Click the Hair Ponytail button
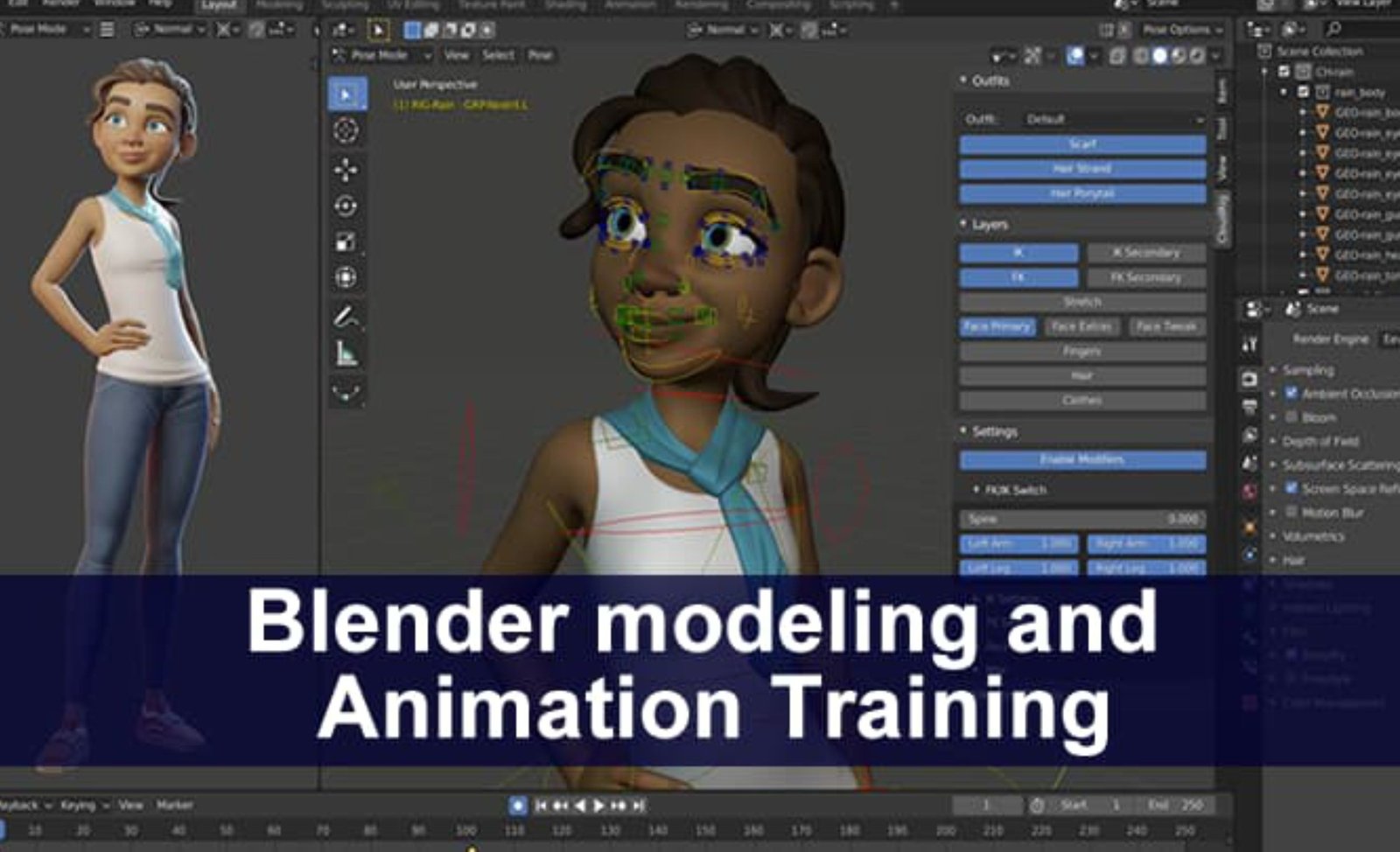Image resolution: width=1400 pixels, height=852 pixels. (1082, 193)
